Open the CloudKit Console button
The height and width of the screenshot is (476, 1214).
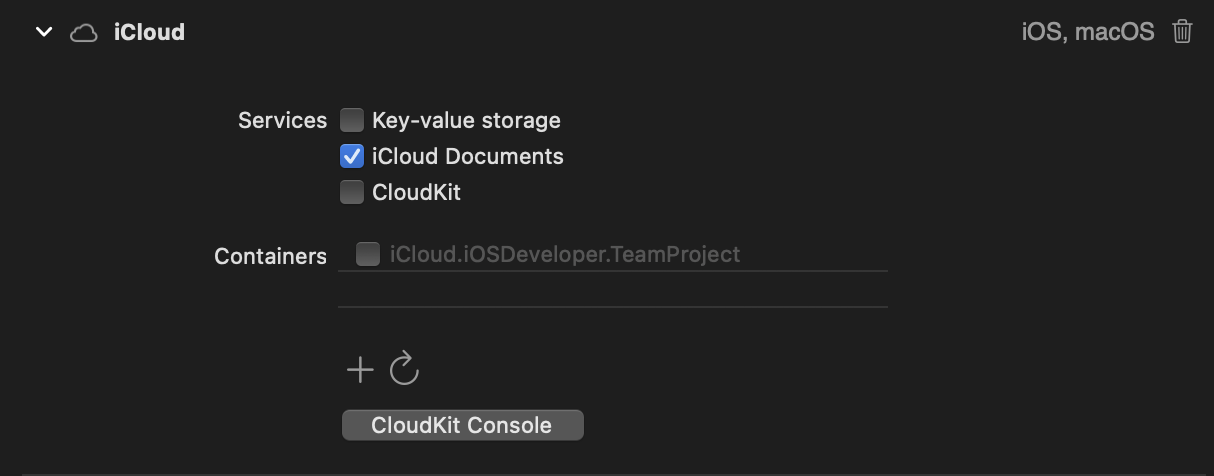462,425
